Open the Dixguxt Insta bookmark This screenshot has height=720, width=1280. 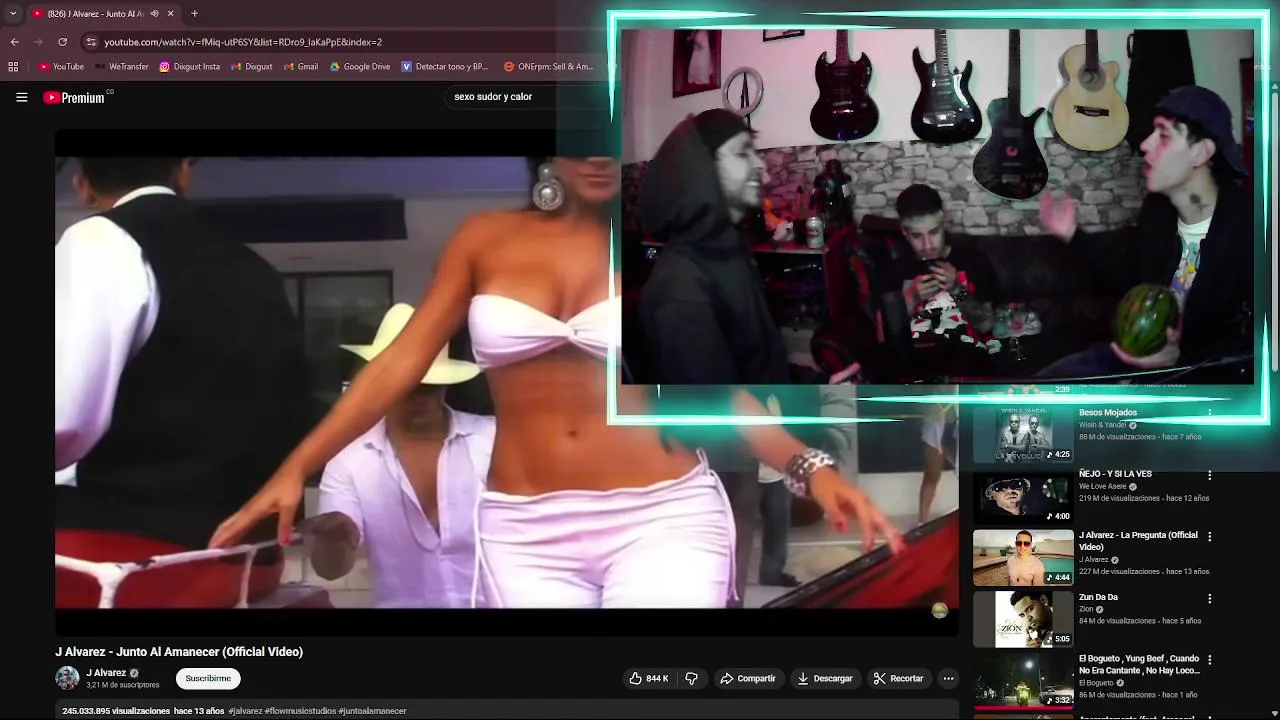[x=190, y=67]
